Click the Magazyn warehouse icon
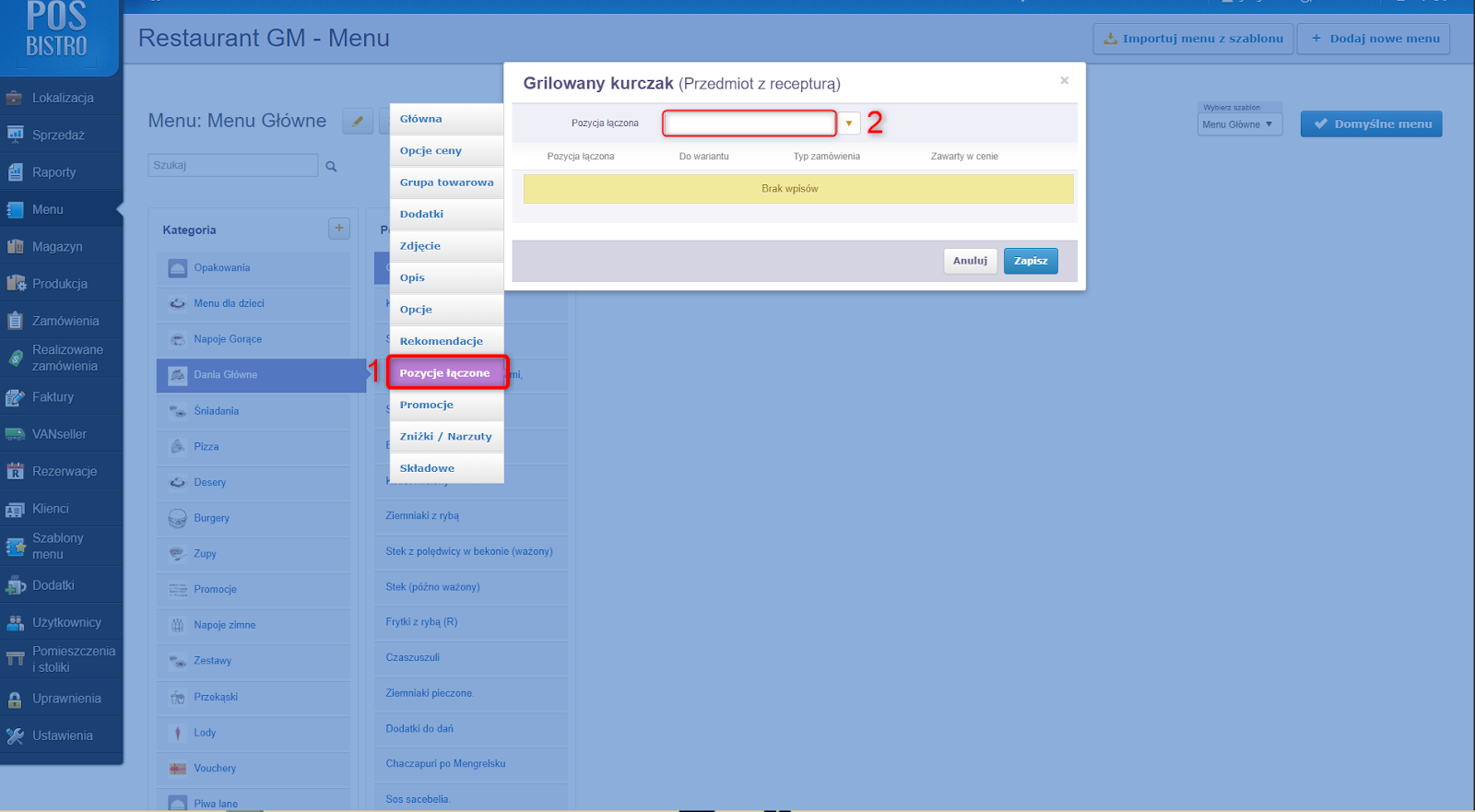The width and height of the screenshot is (1475, 812). click(x=15, y=247)
